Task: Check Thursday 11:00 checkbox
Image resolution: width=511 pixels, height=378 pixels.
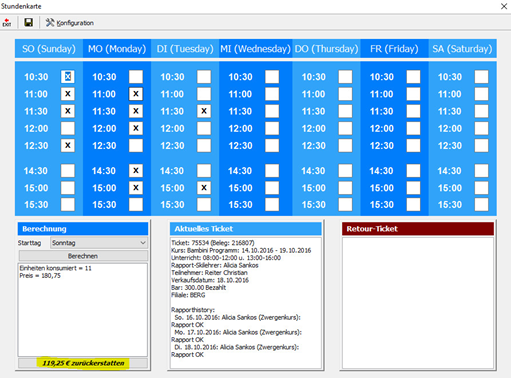Action: tap(345, 94)
